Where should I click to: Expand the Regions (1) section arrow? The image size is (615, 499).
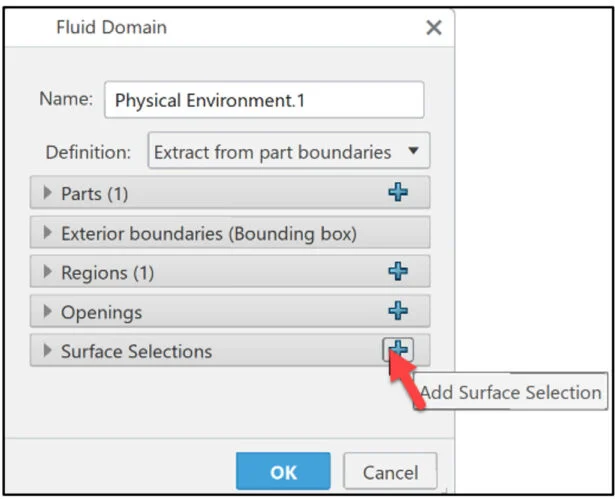point(47,272)
